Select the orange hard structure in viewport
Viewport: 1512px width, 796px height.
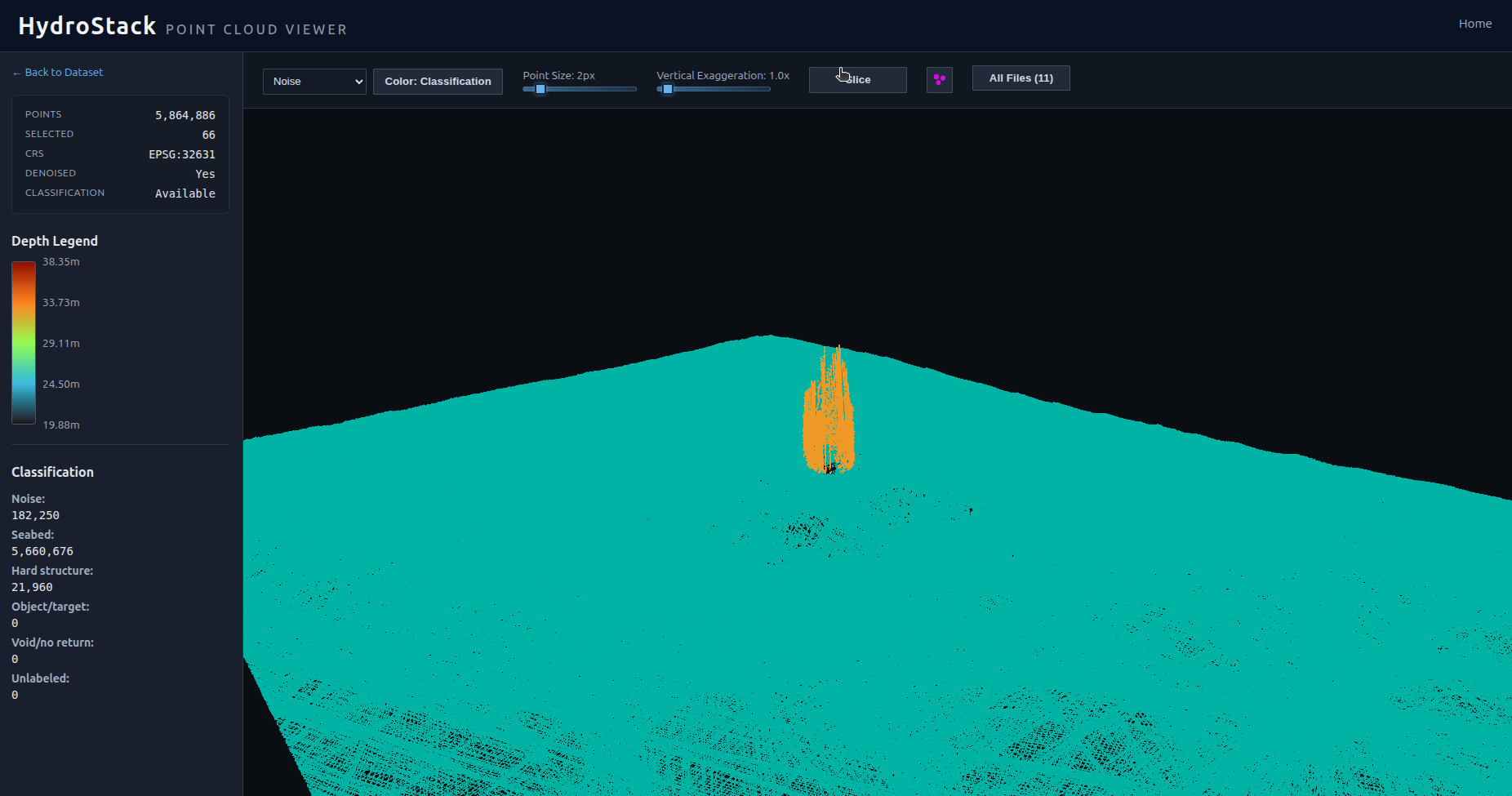pos(828,416)
